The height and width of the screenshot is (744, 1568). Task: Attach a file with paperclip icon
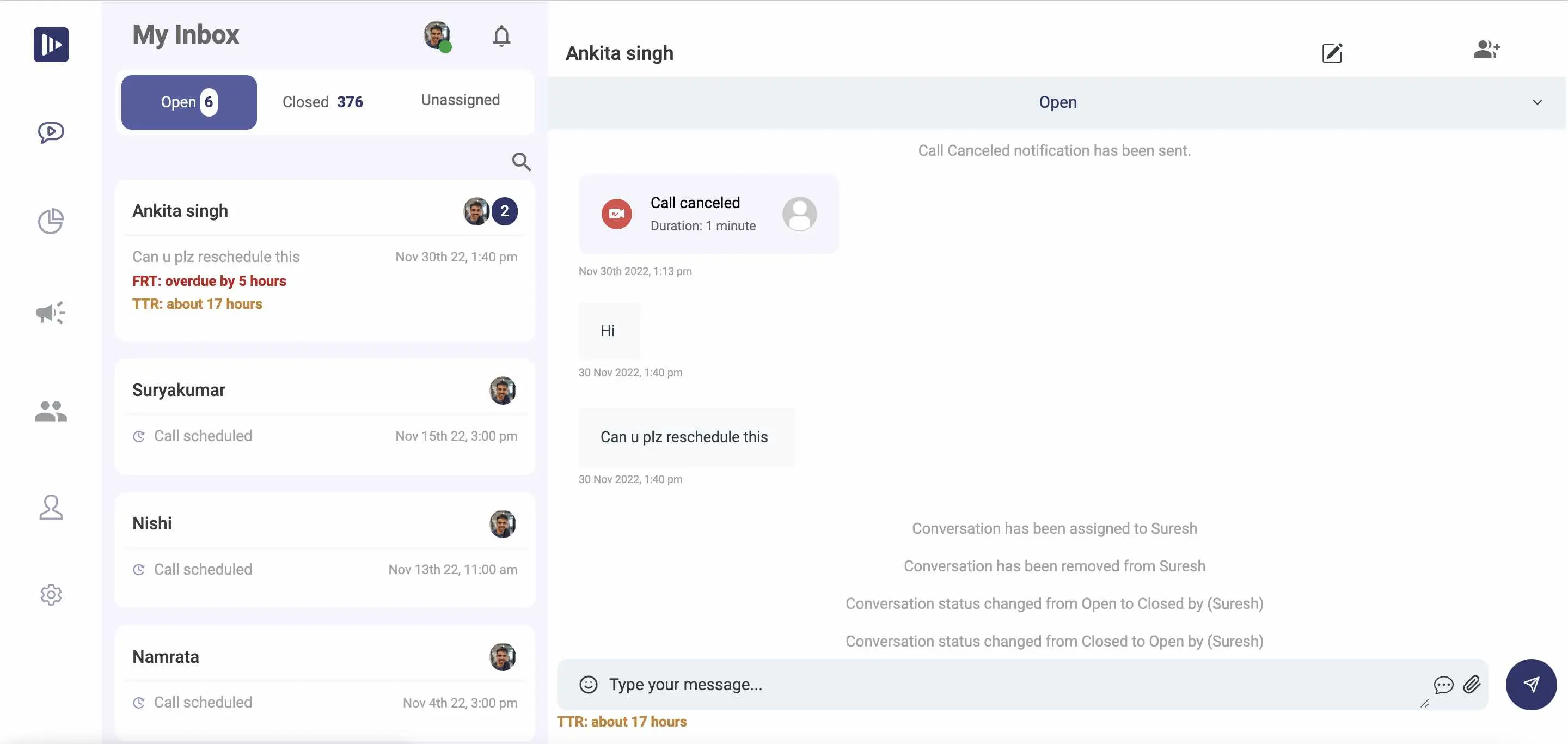click(x=1472, y=684)
